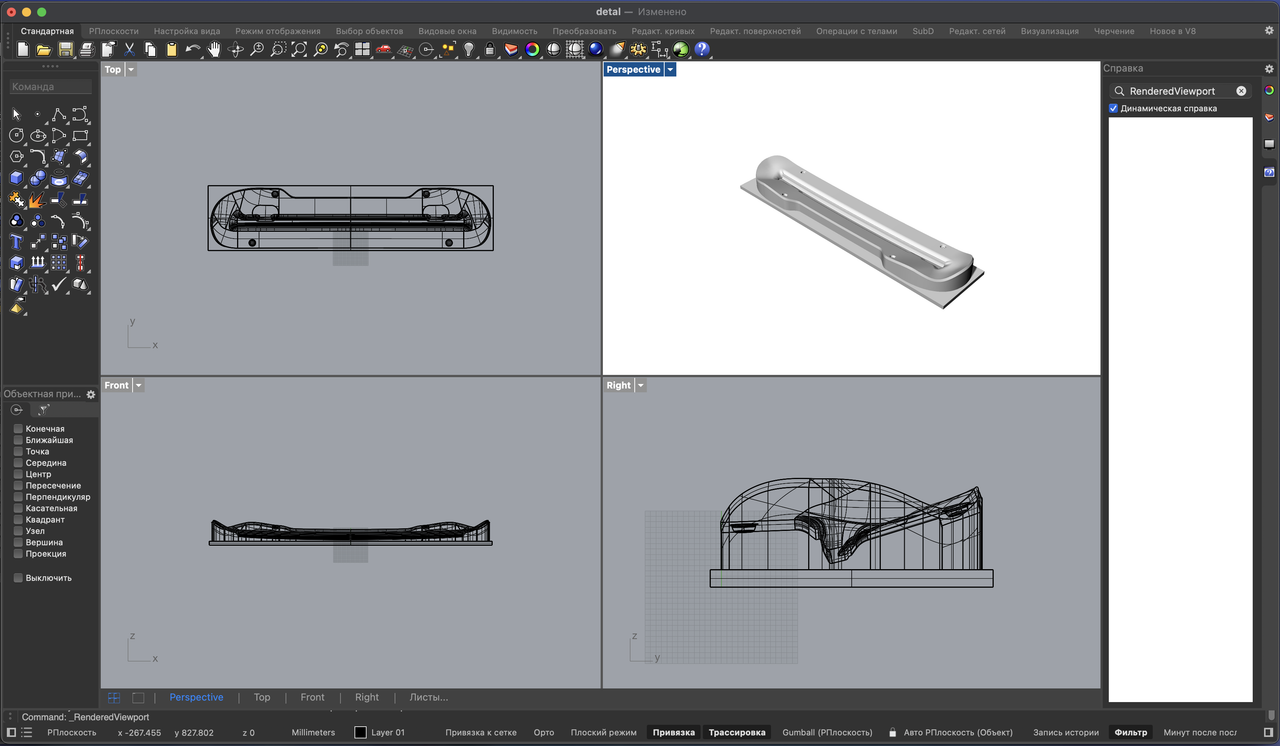This screenshot has width=1280, height=746.
Task: Open the help question-mark icon
Action: click(702, 49)
